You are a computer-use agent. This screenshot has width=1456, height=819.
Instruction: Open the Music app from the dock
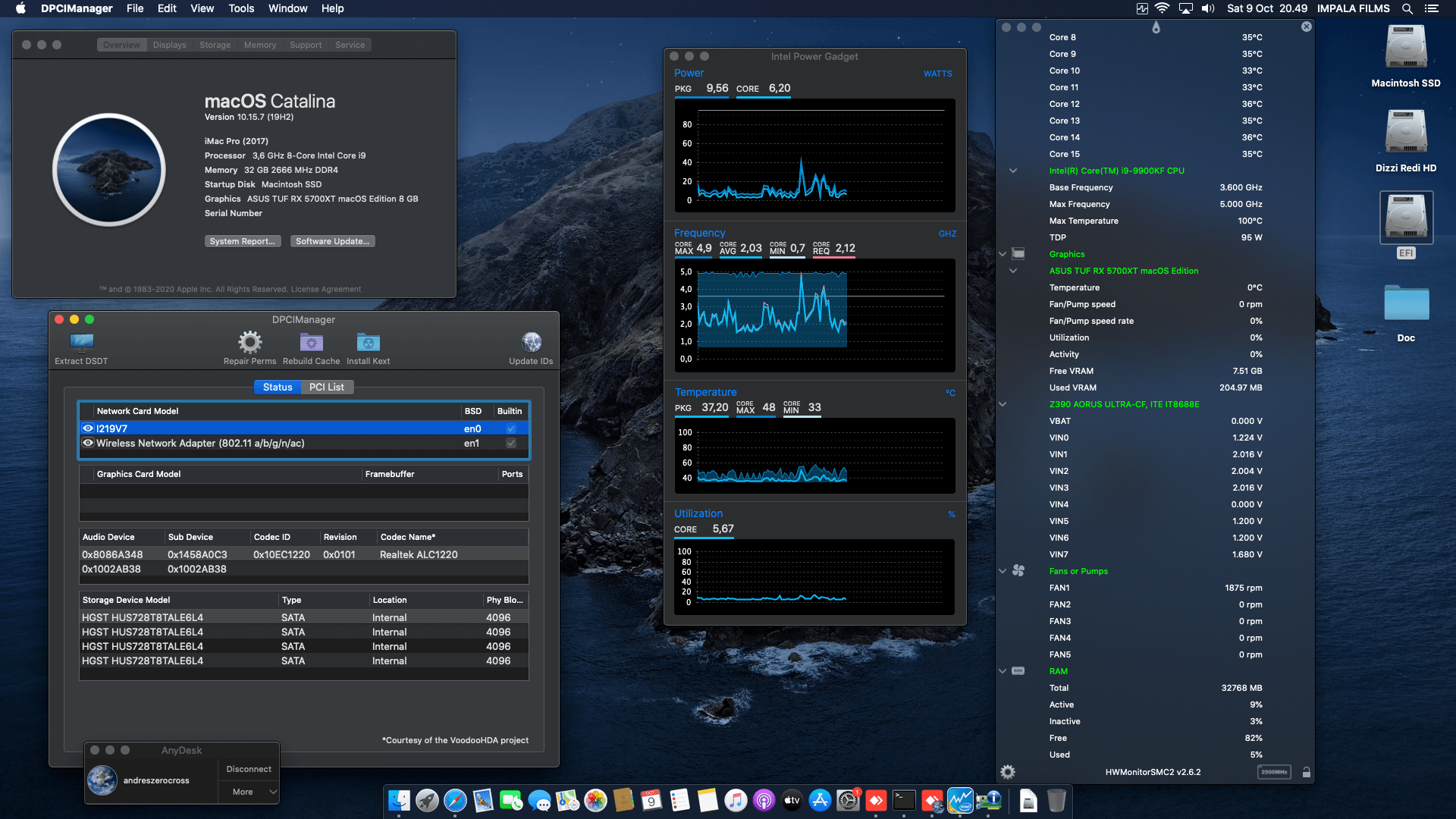[x=736, y=800]
